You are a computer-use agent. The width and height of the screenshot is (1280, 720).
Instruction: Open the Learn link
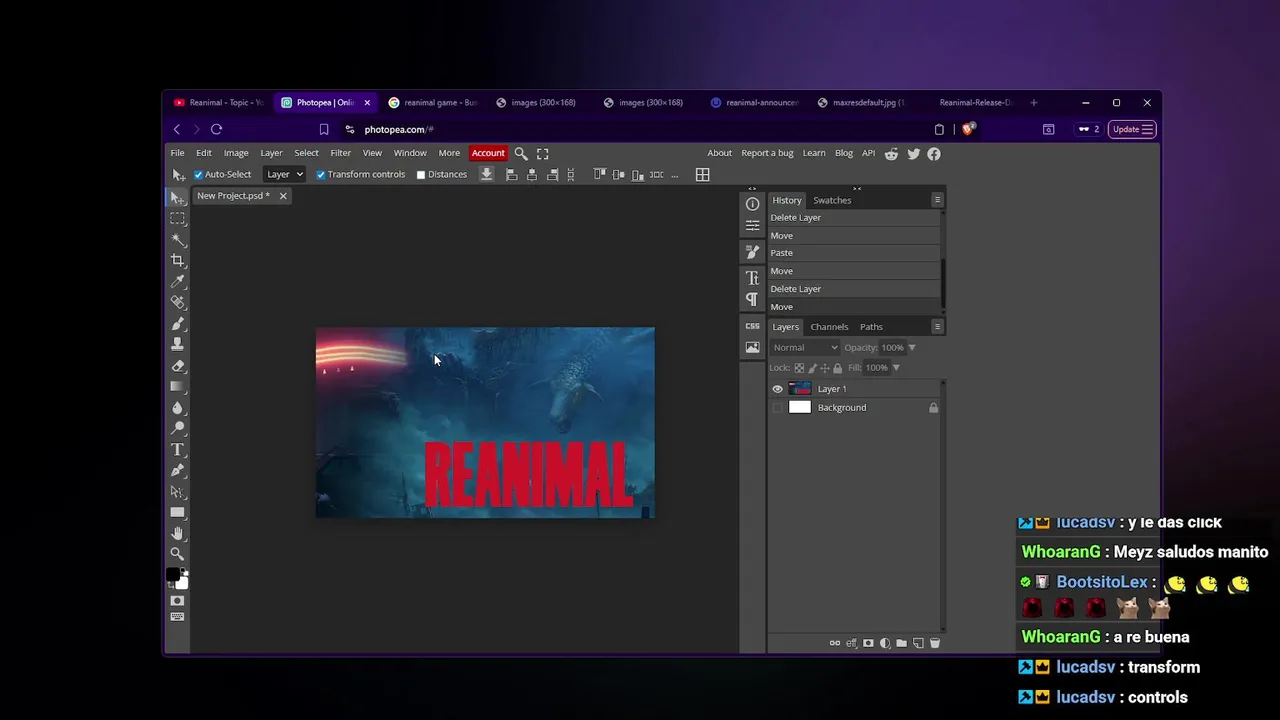pyautogui.click(x=814, y=153)
